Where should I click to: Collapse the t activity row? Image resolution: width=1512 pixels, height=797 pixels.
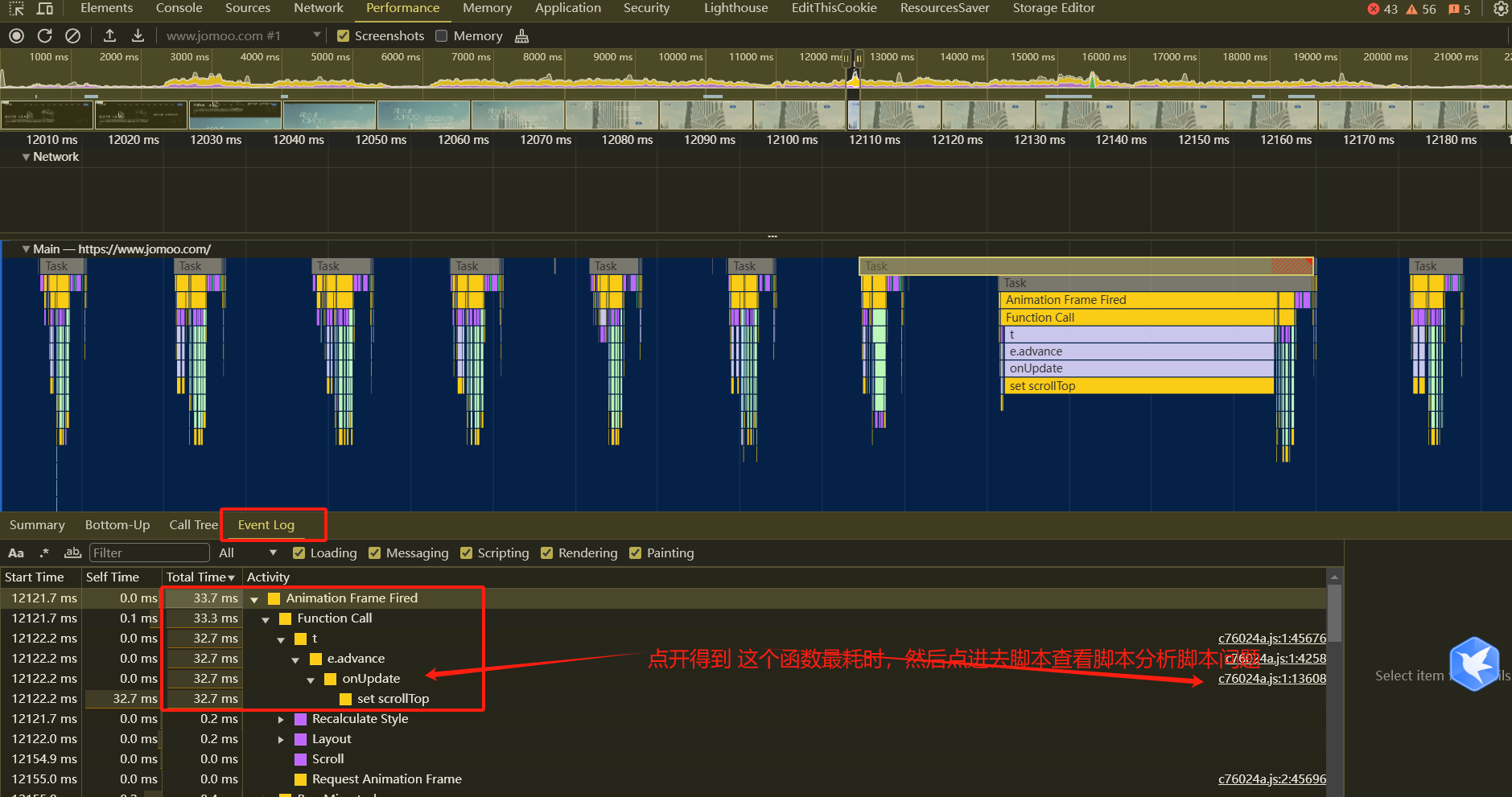[x=281, y=639]
